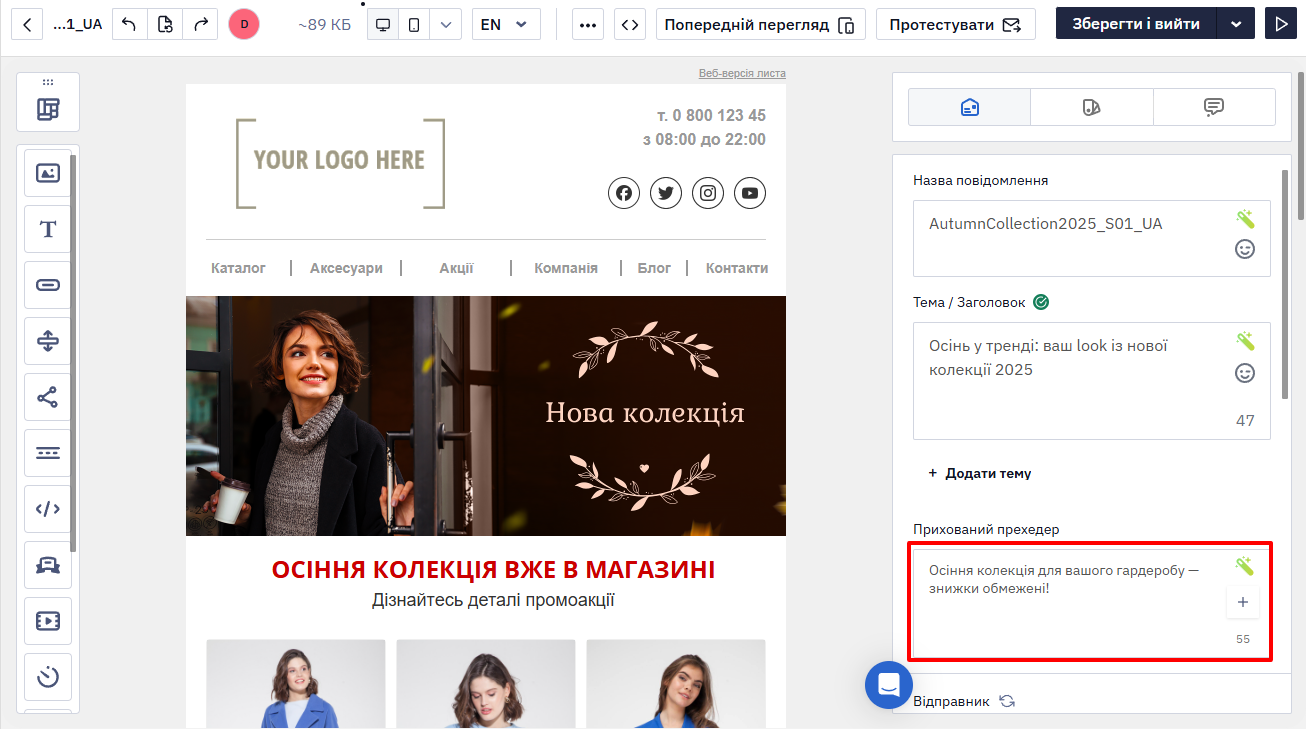Redo the last action

point(201,24)
